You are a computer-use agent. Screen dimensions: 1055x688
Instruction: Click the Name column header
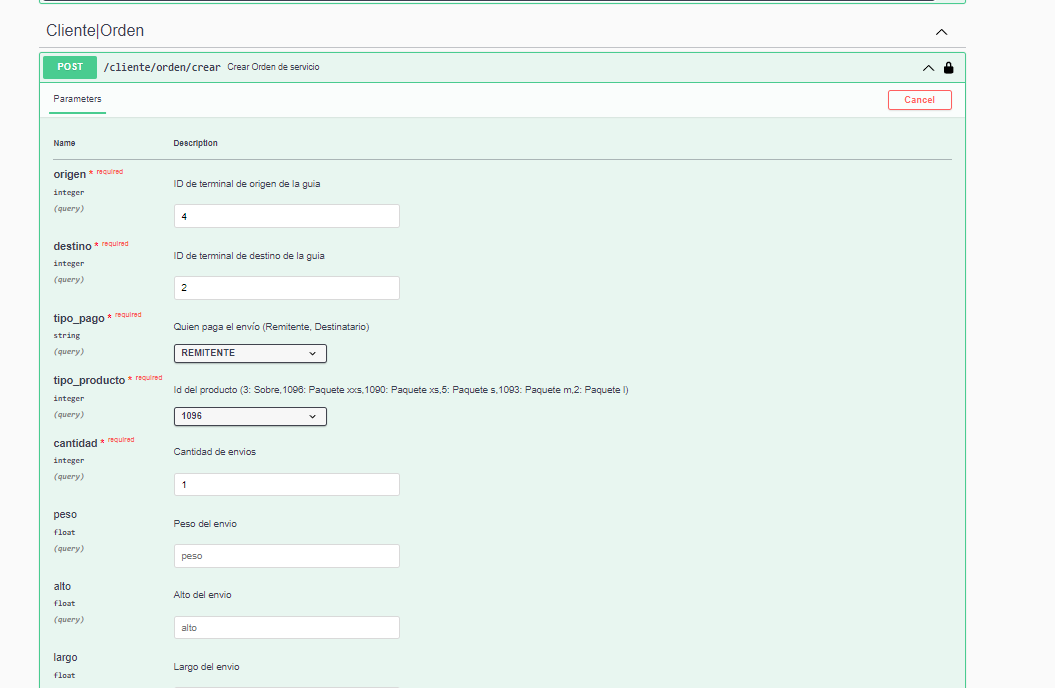point(64,143)
